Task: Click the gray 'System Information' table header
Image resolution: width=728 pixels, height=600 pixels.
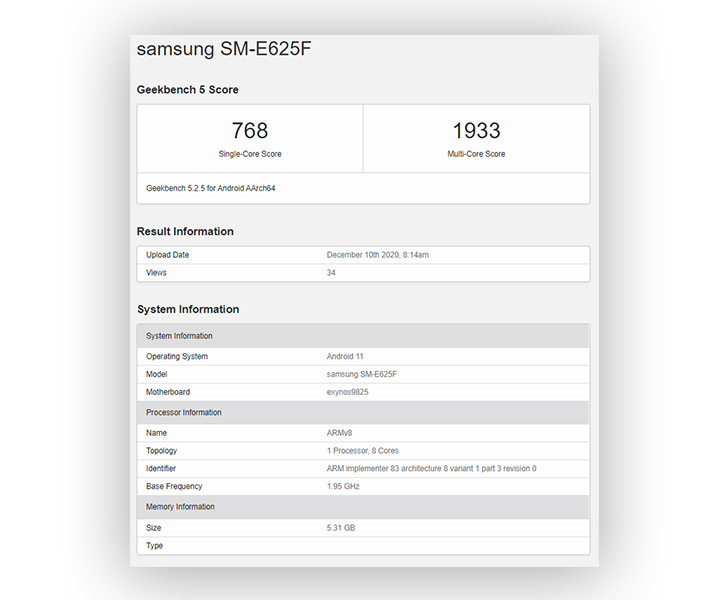Action: (363, 336)
